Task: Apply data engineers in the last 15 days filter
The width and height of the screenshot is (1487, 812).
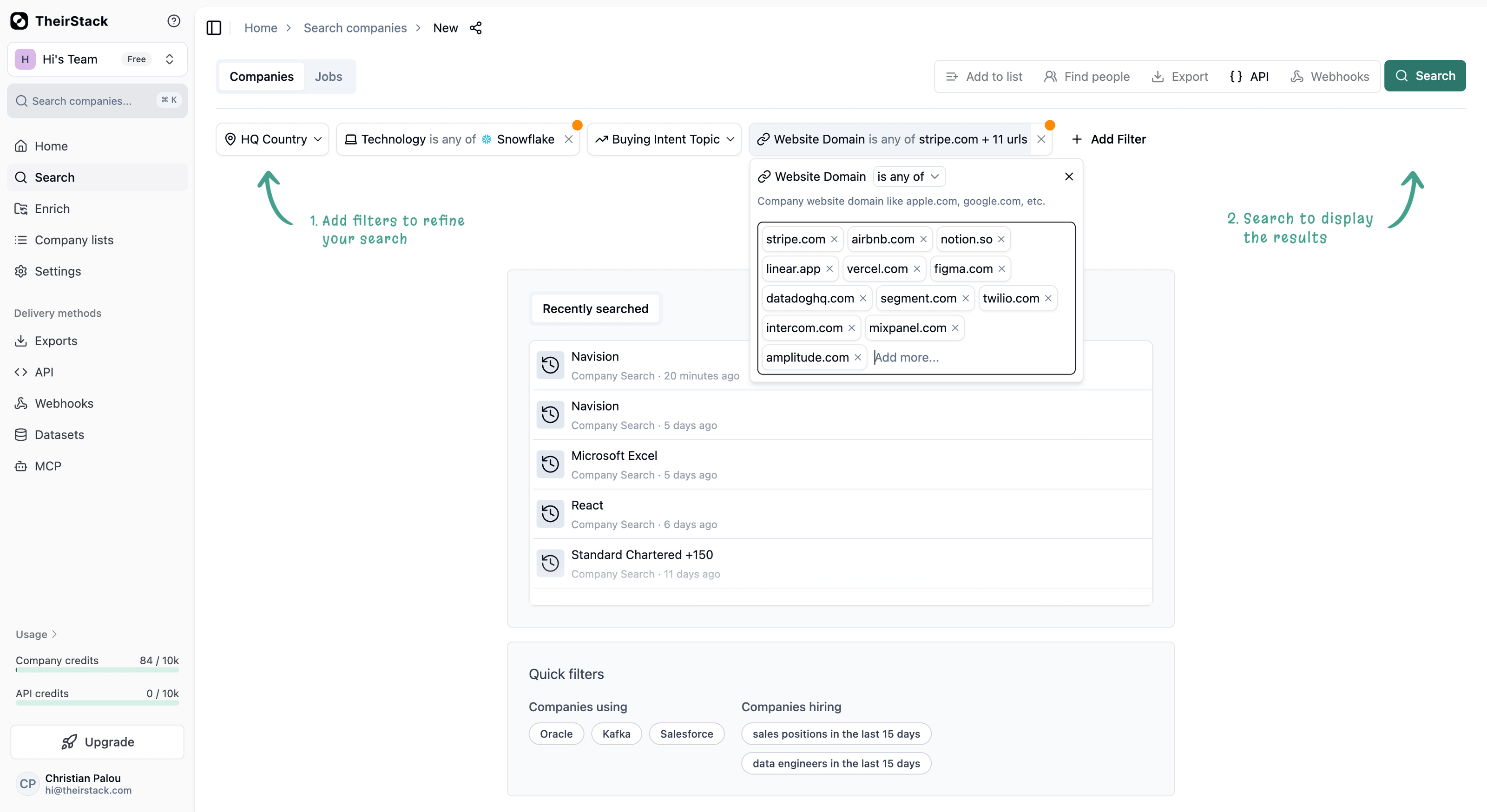Action: 836,764
